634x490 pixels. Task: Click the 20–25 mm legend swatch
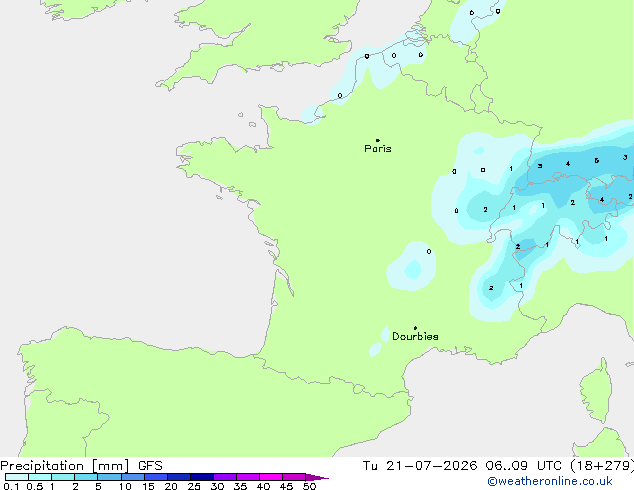coord(179,477)
